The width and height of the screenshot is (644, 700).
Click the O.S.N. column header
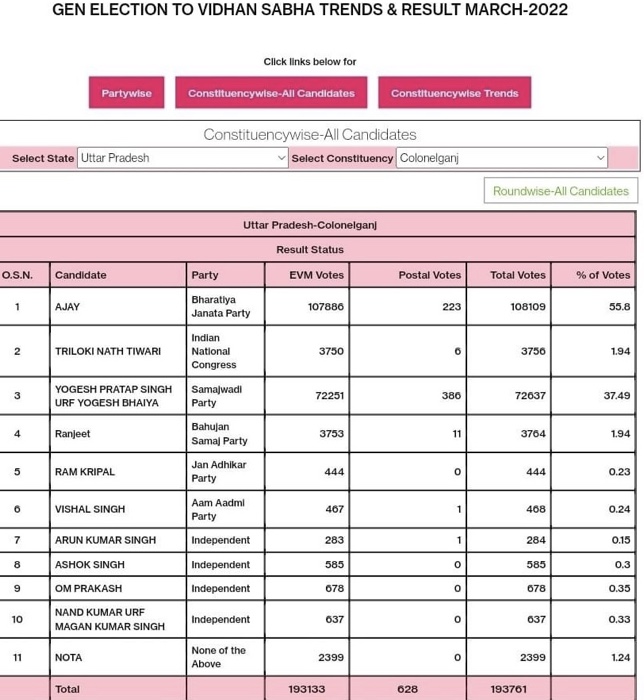coord(17,275)
